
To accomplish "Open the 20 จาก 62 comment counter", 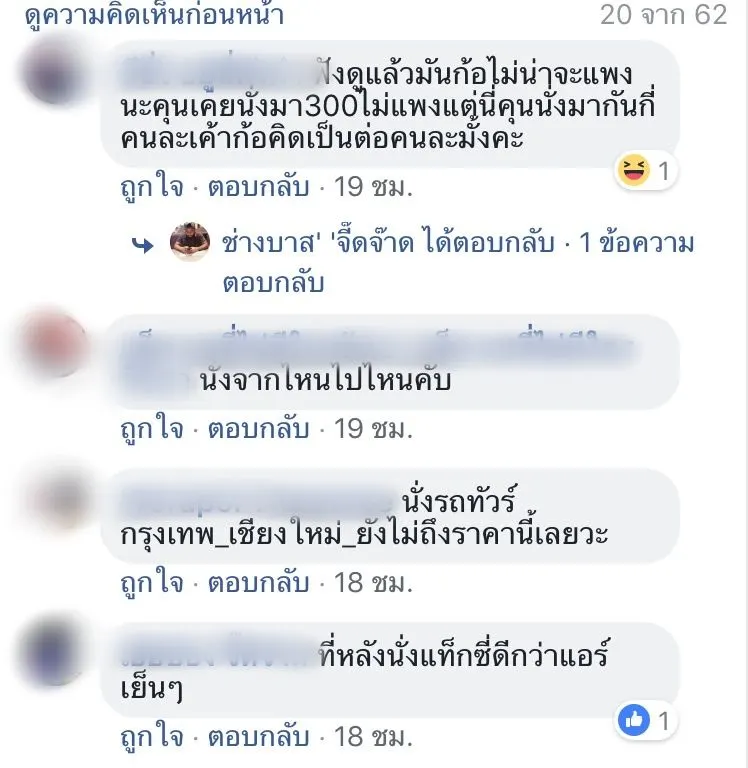I will pos(664,15).
